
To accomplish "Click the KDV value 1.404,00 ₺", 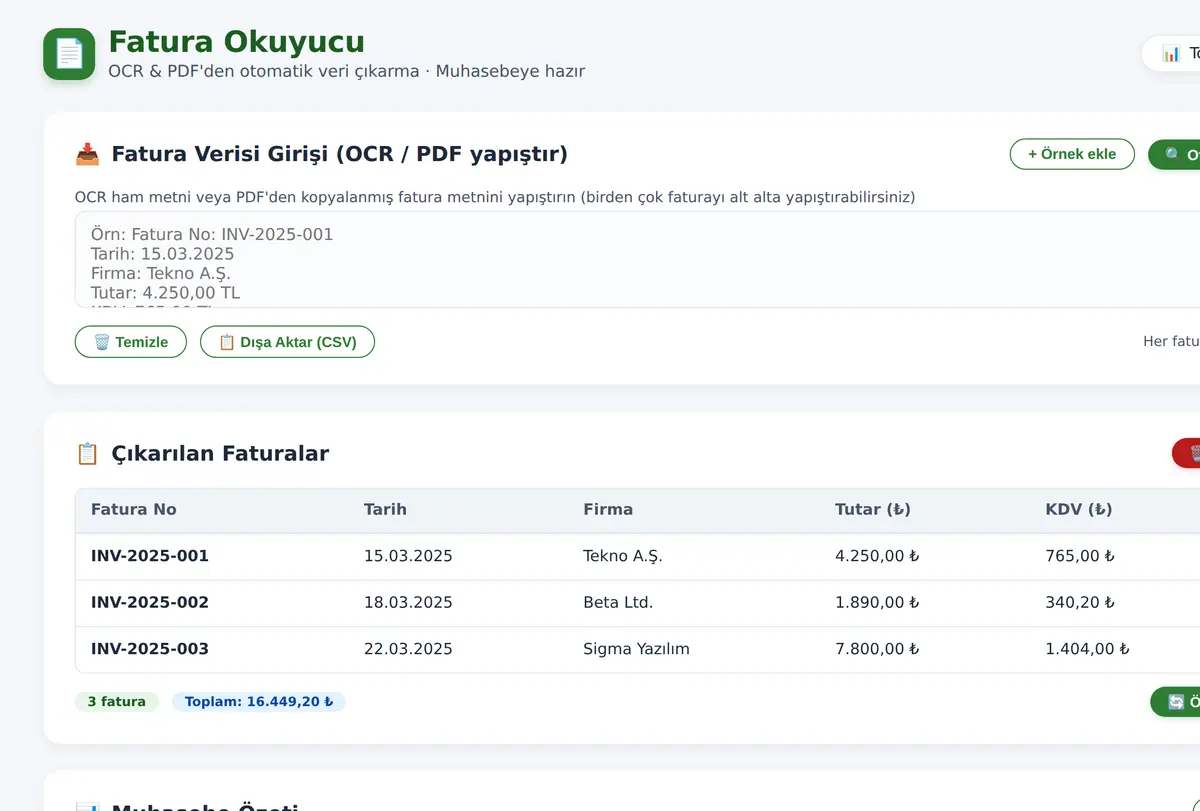I will coord(1087,649).
